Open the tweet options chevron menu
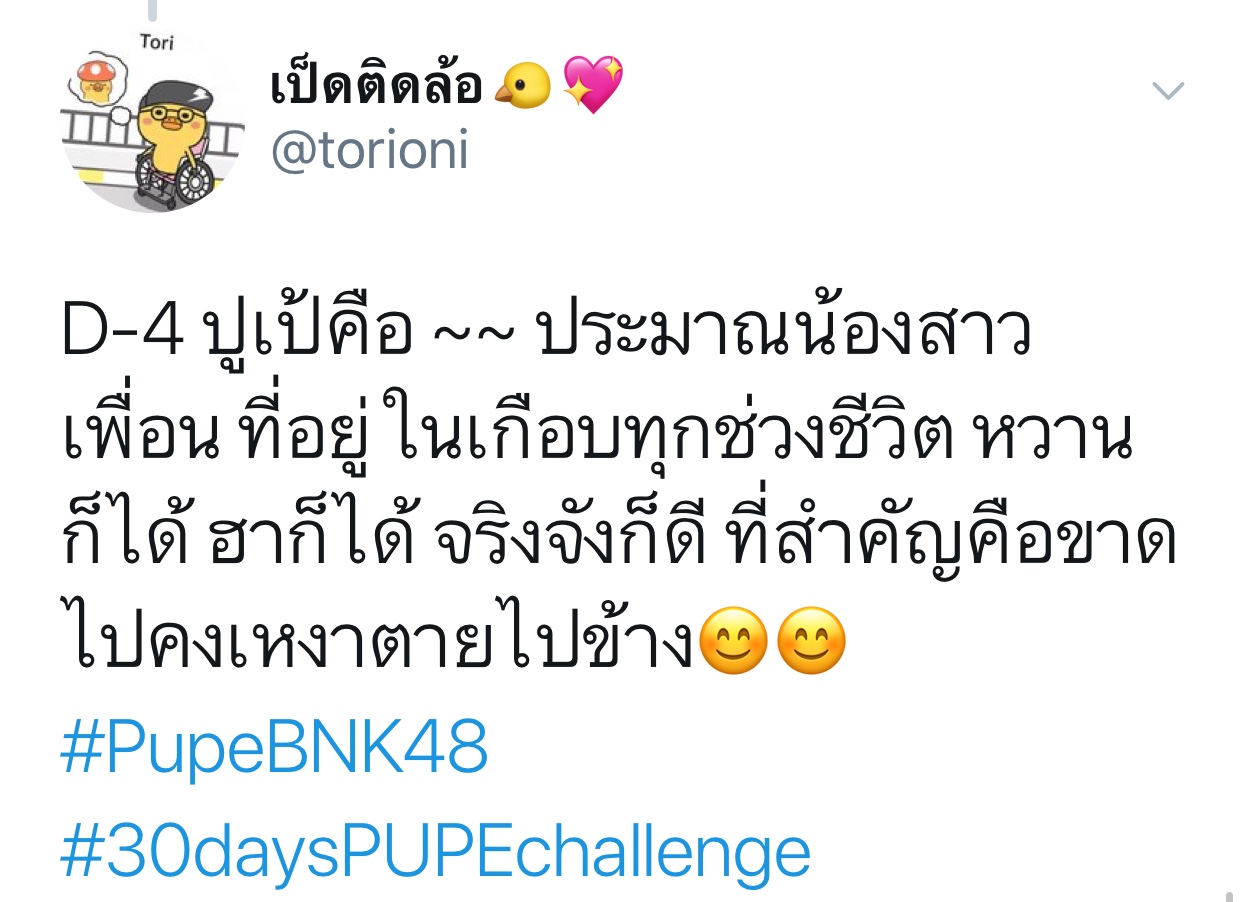This screenshot has width=1242, height=902. click(x=1168, y=91)
